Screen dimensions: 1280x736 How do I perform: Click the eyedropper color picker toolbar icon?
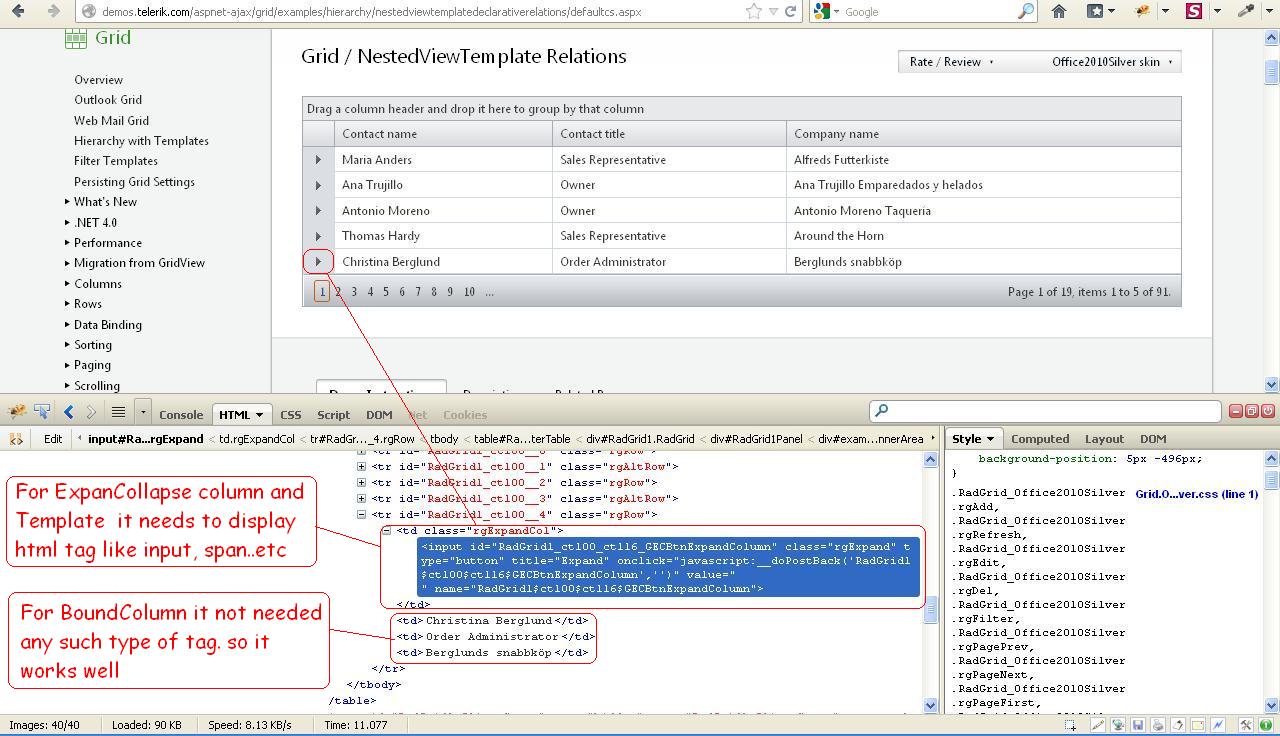(x=1246, y=11)
